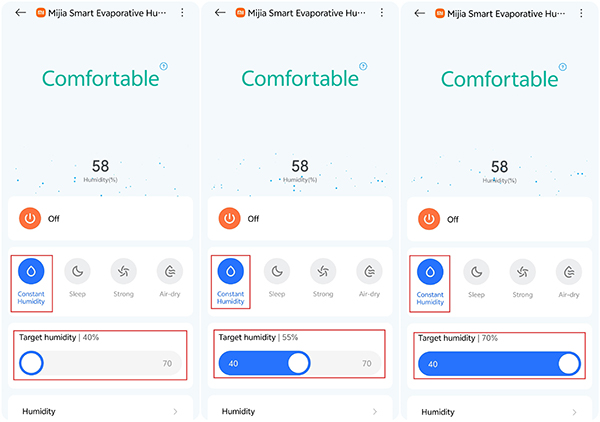Toggle power button in left phone screen
This screenshot has height=422, width=600.
pyautogui.click(x=30, y=218)
